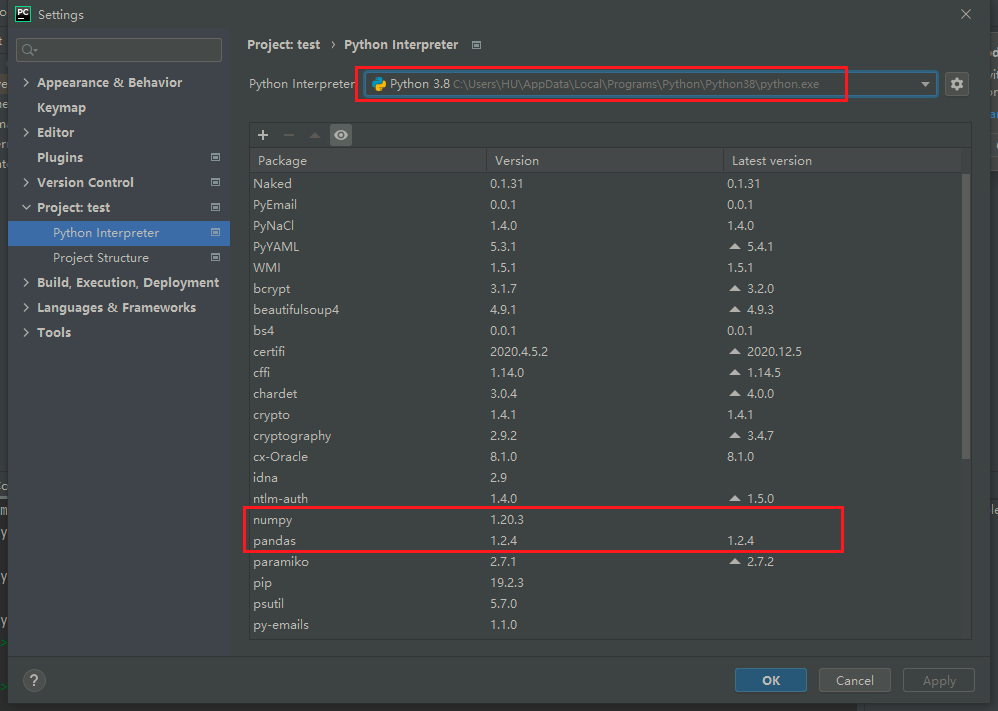Click the PyCharm logo in title bar
This screenshot has height=711, width=998.
click(23, 14)
